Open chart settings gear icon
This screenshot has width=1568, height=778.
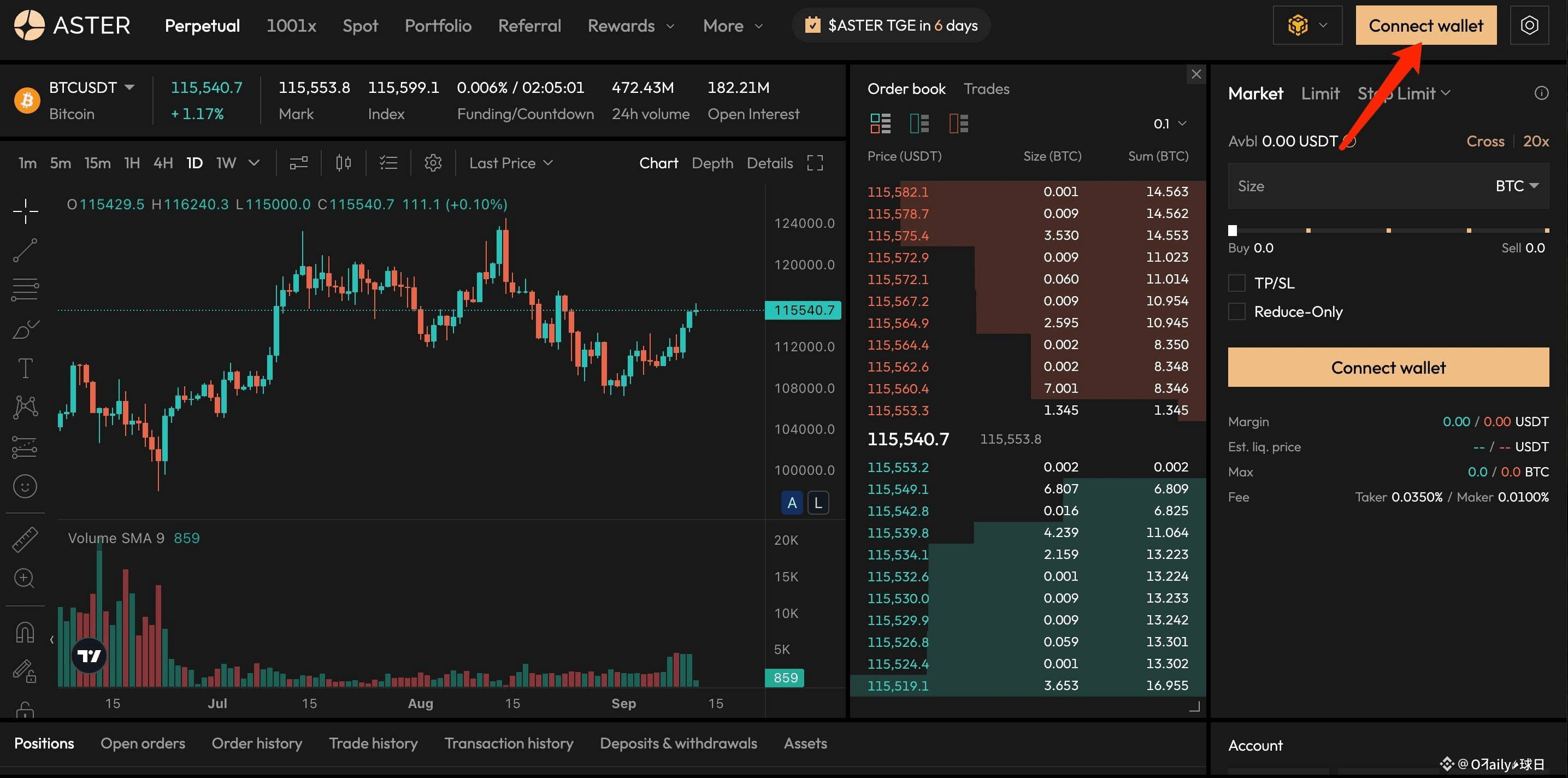click(x=432, y=163)
